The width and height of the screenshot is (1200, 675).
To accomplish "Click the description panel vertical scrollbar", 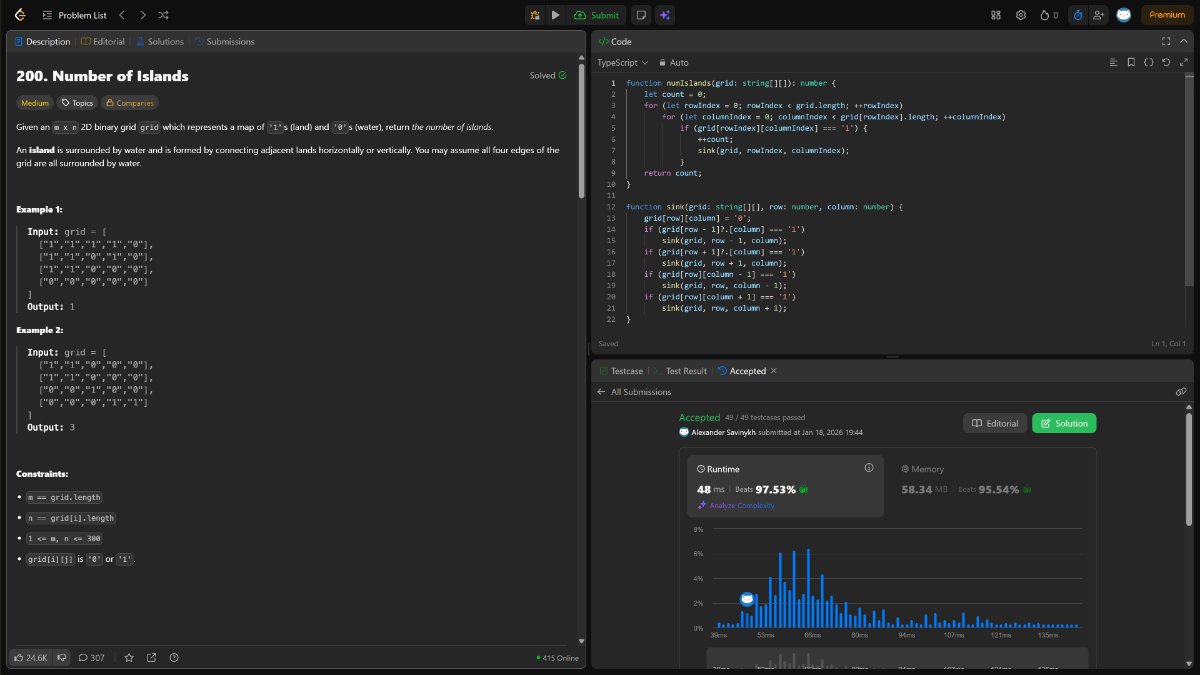I will click(x=583, y=130).
